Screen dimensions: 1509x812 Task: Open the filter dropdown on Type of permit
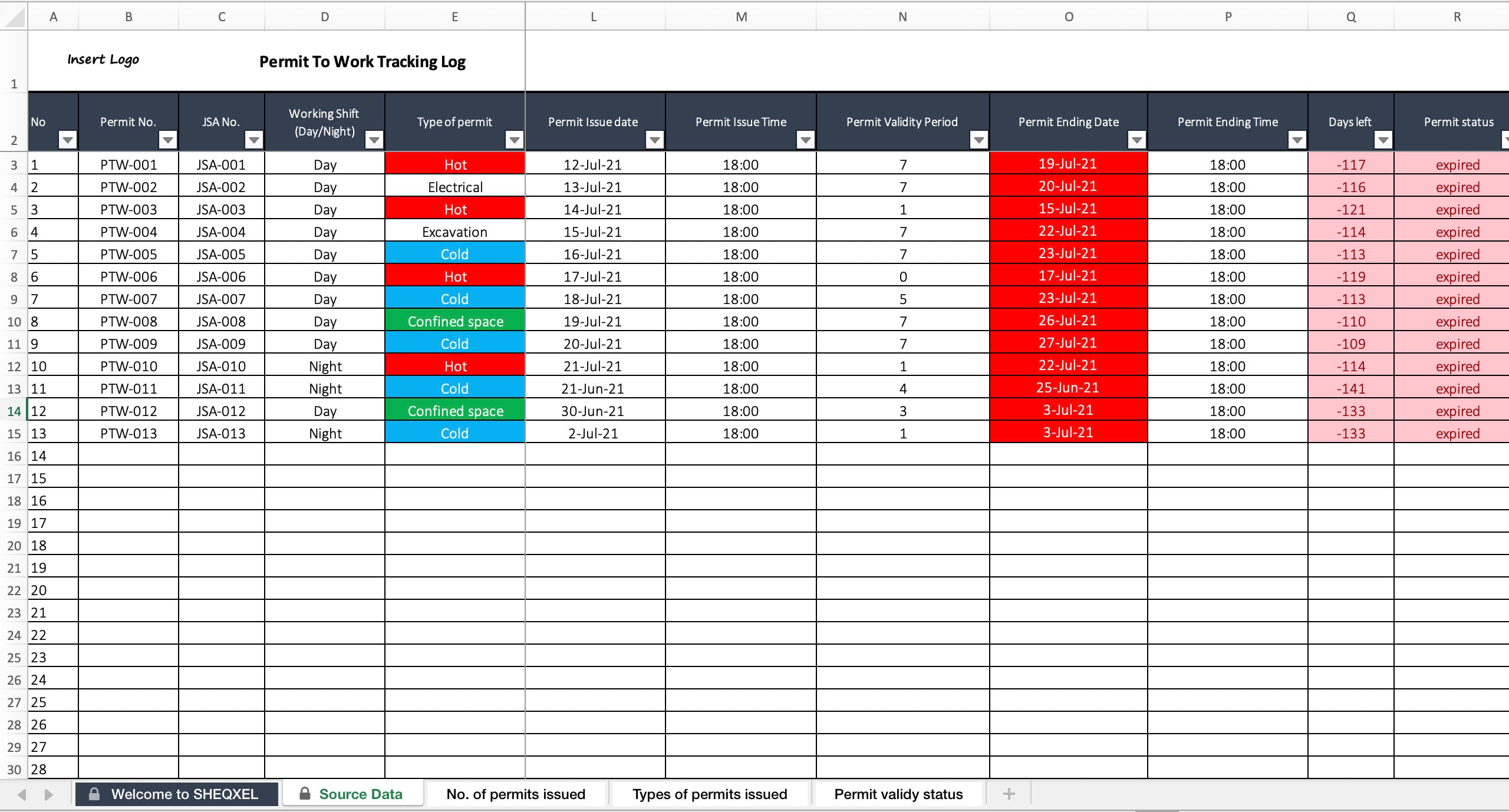[513, 141]
